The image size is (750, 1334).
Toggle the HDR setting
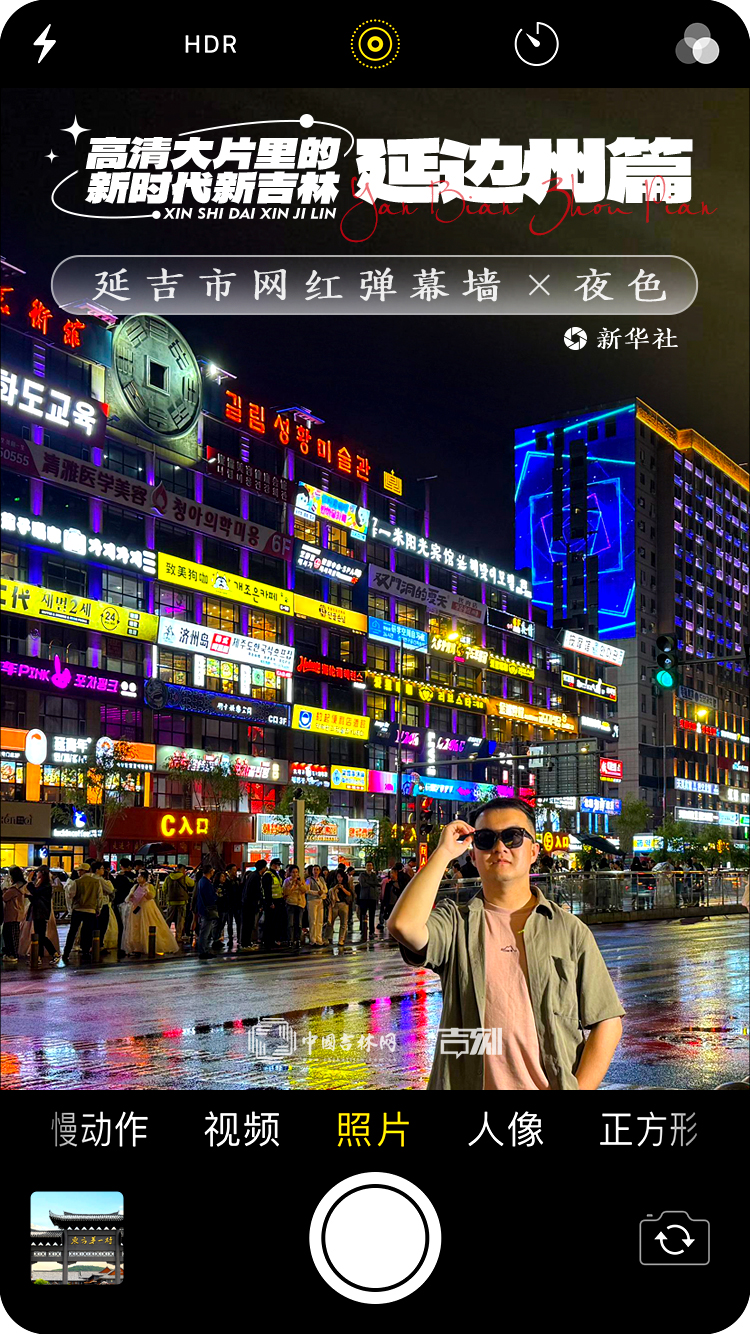pos(210,45)
